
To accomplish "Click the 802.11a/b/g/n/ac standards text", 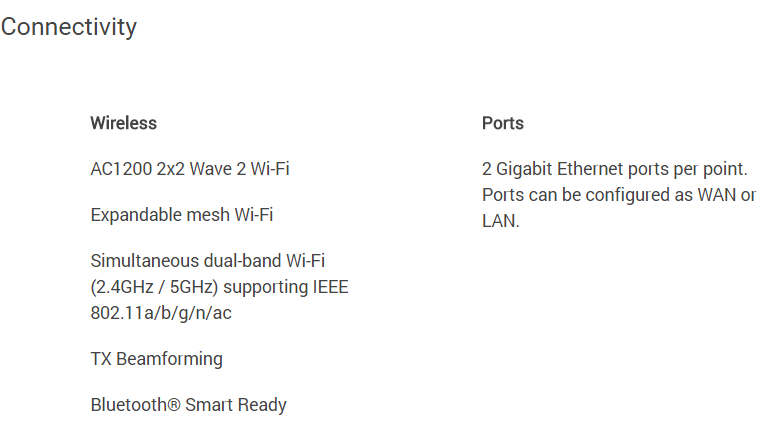I will click(x=161, y=313).
